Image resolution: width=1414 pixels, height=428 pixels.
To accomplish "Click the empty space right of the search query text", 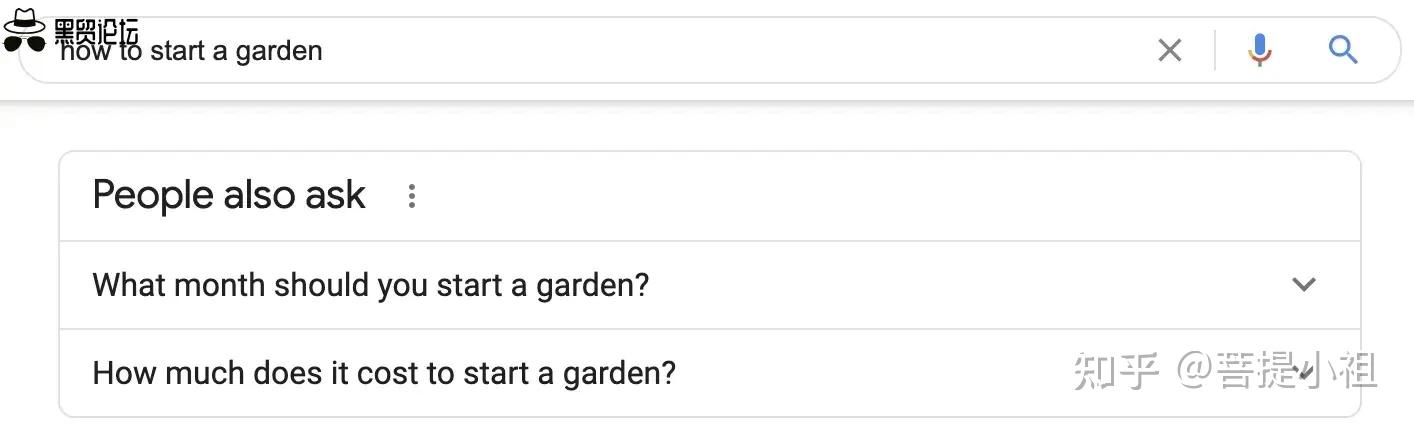I will (x=700, y=50).
